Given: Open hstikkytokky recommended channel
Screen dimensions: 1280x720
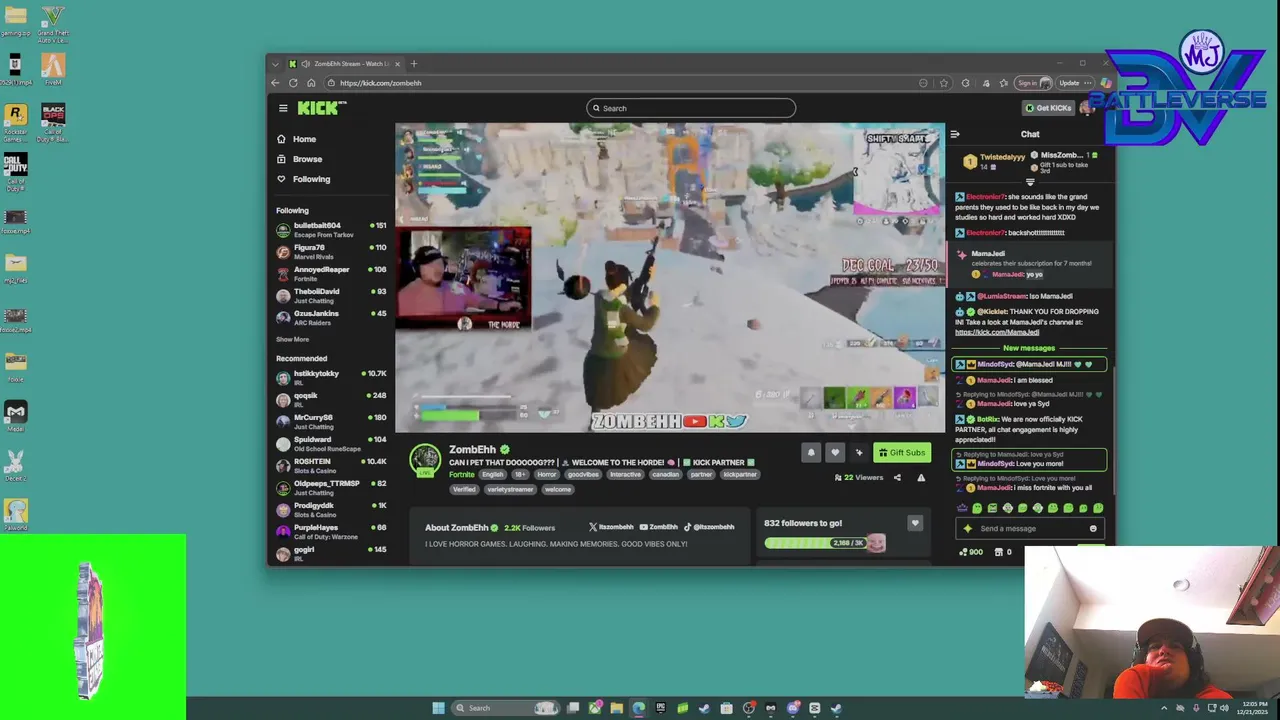Looking at the screenshot, I should [x=331, y=378].
